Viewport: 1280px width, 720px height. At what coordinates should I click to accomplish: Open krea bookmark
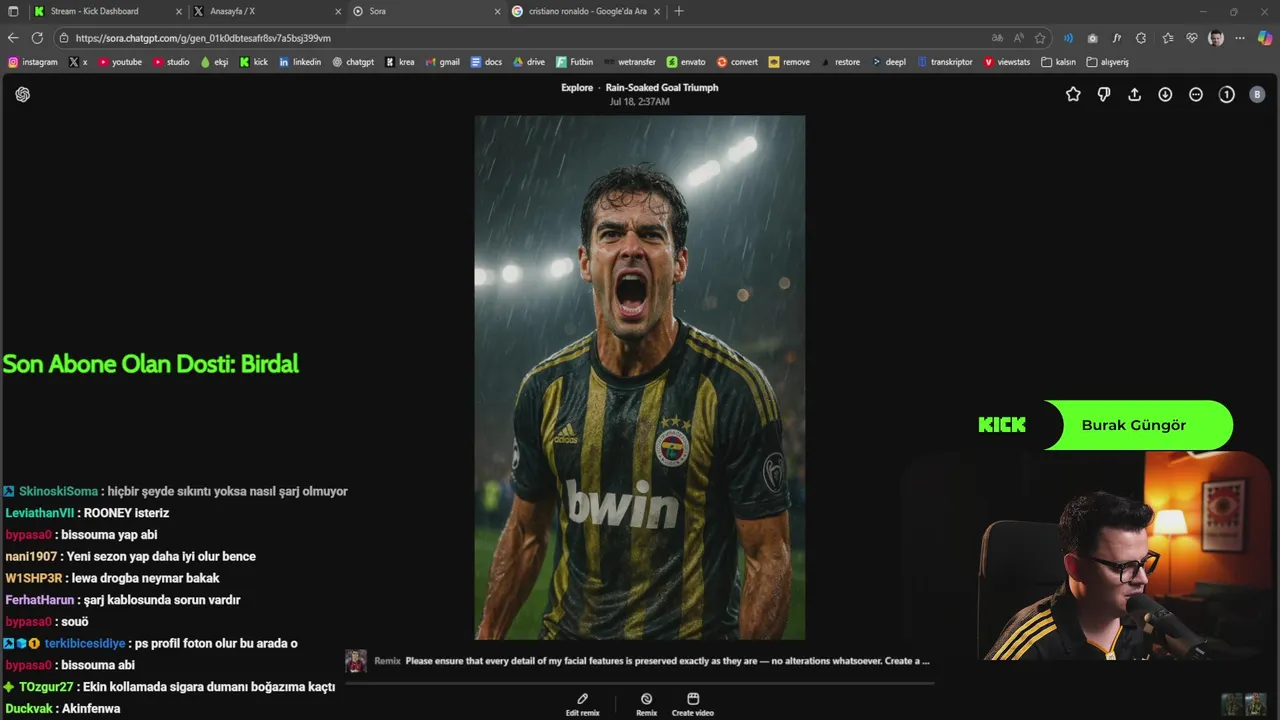coord(400,62)
